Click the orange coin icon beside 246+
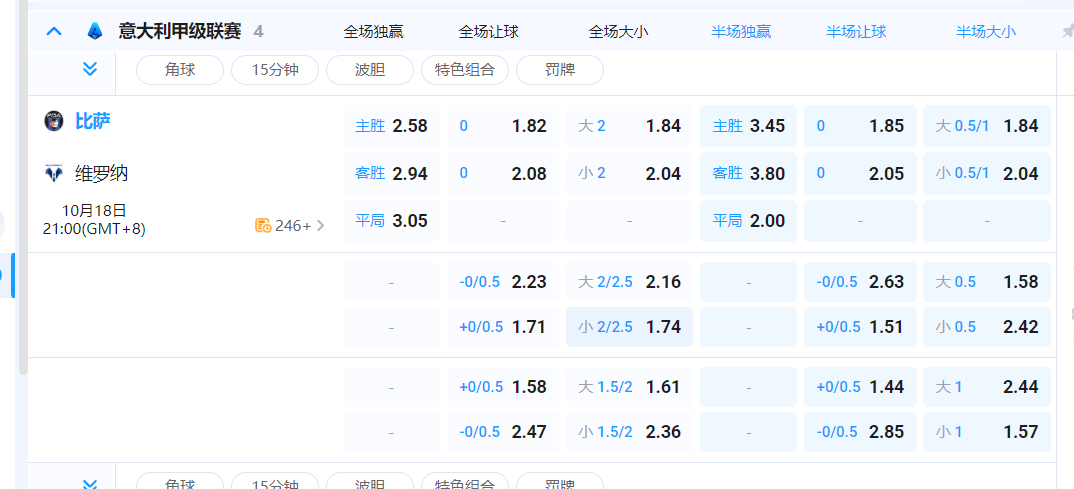This screenshot has height=489, width=1074. [263, 225]
